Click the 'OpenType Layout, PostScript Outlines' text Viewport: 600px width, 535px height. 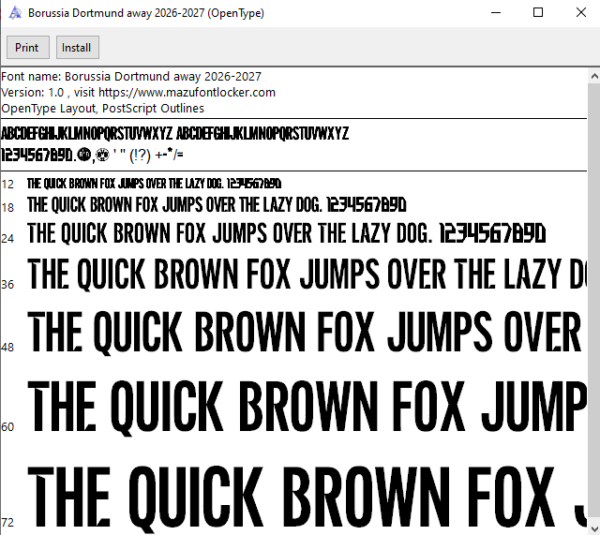coord(103,108)
